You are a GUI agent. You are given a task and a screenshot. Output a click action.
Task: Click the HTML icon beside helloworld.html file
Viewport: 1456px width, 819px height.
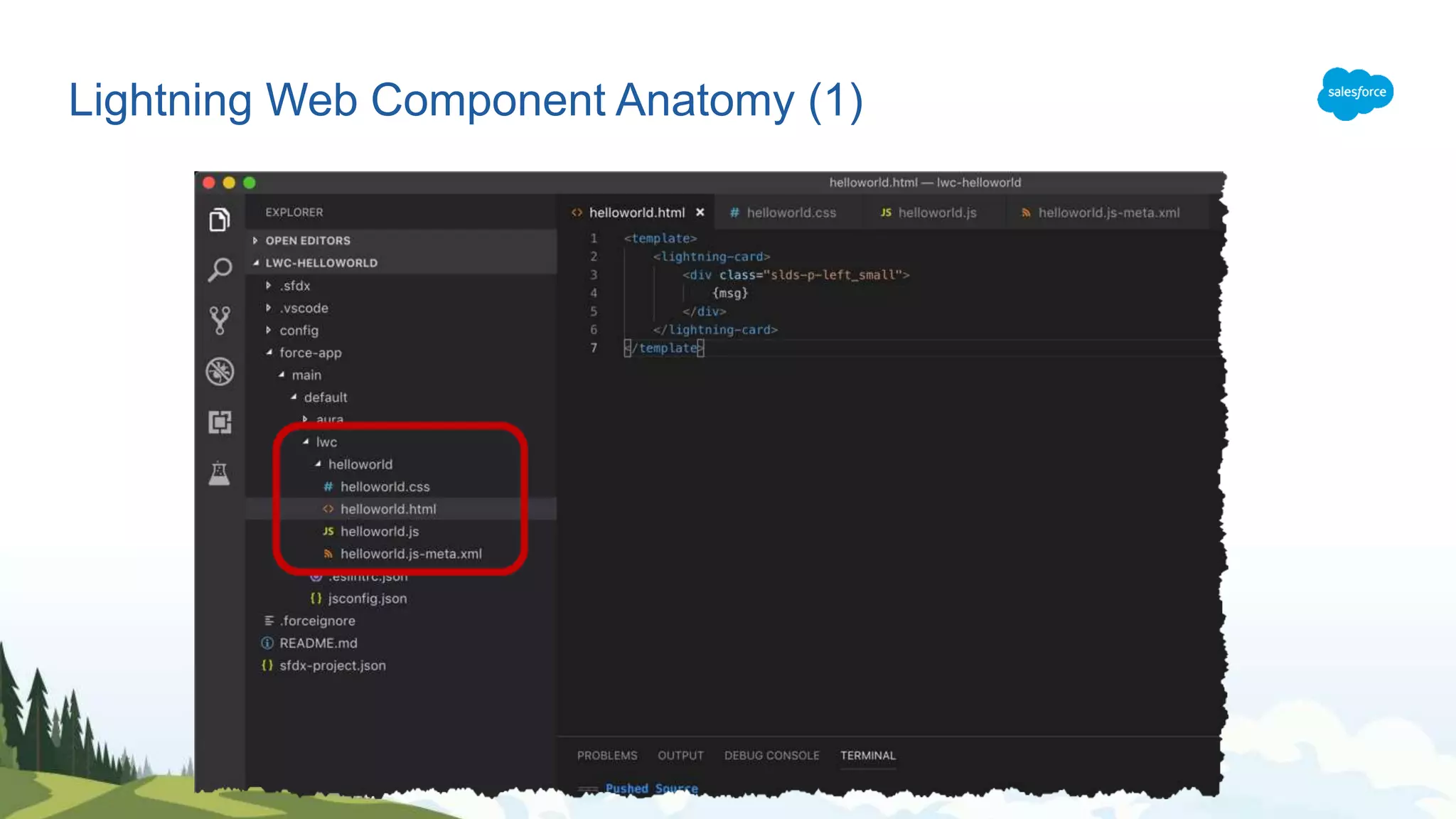click(328, 509)
